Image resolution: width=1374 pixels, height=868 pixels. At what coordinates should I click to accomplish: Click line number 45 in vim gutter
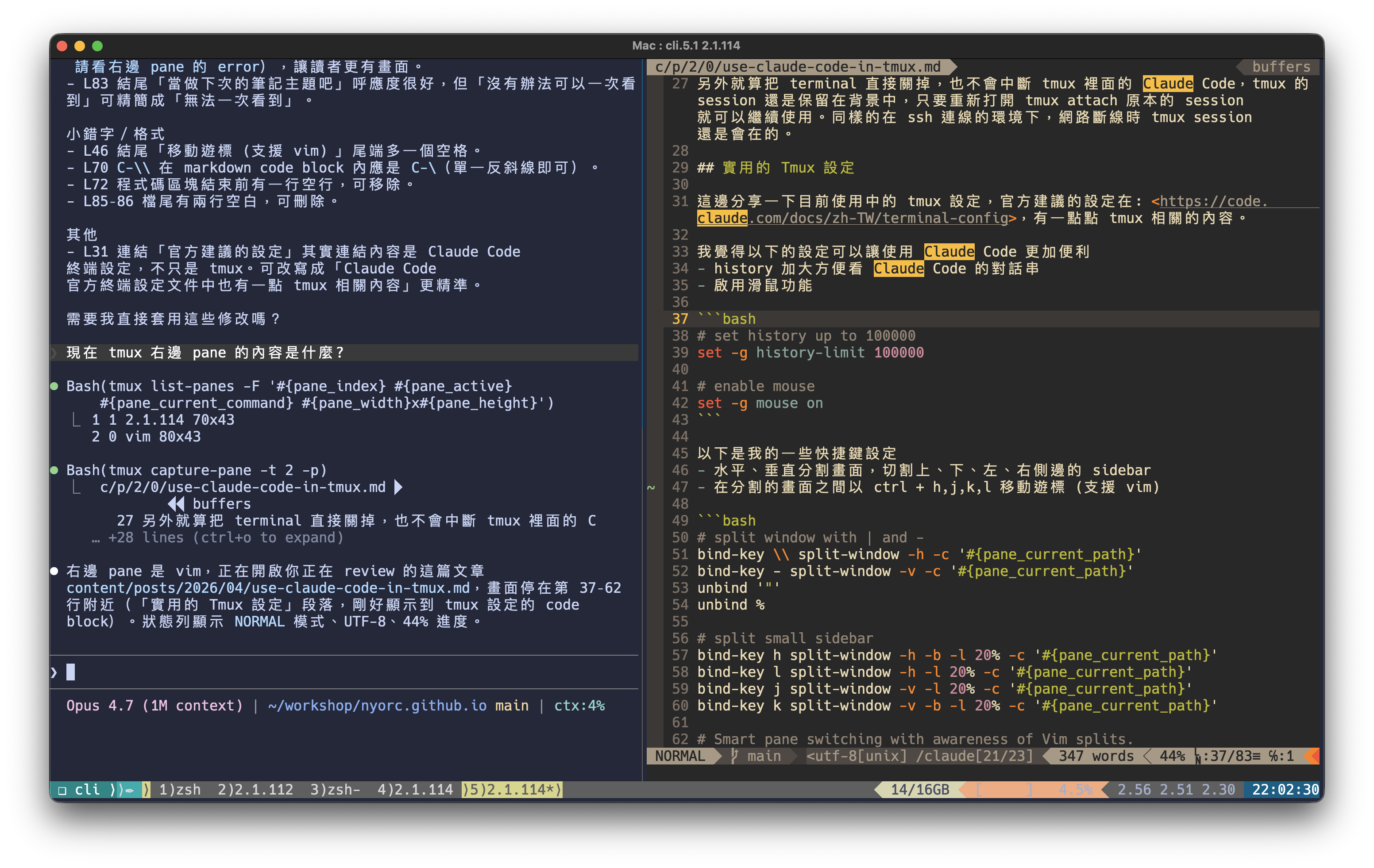pos(679,453)
